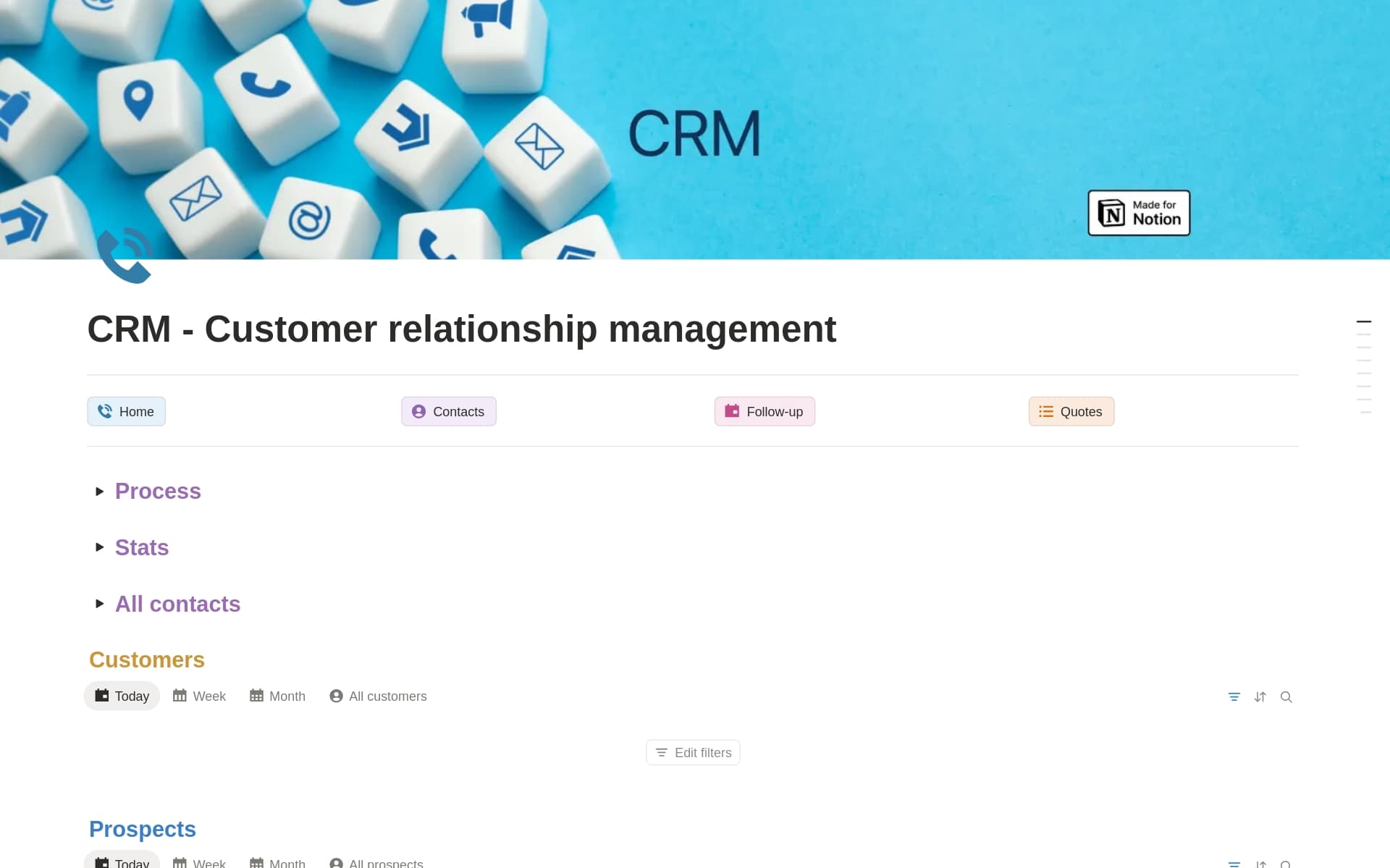1390x868 pixels.
Task: Open the Home page button
Action: coord(126,411)
